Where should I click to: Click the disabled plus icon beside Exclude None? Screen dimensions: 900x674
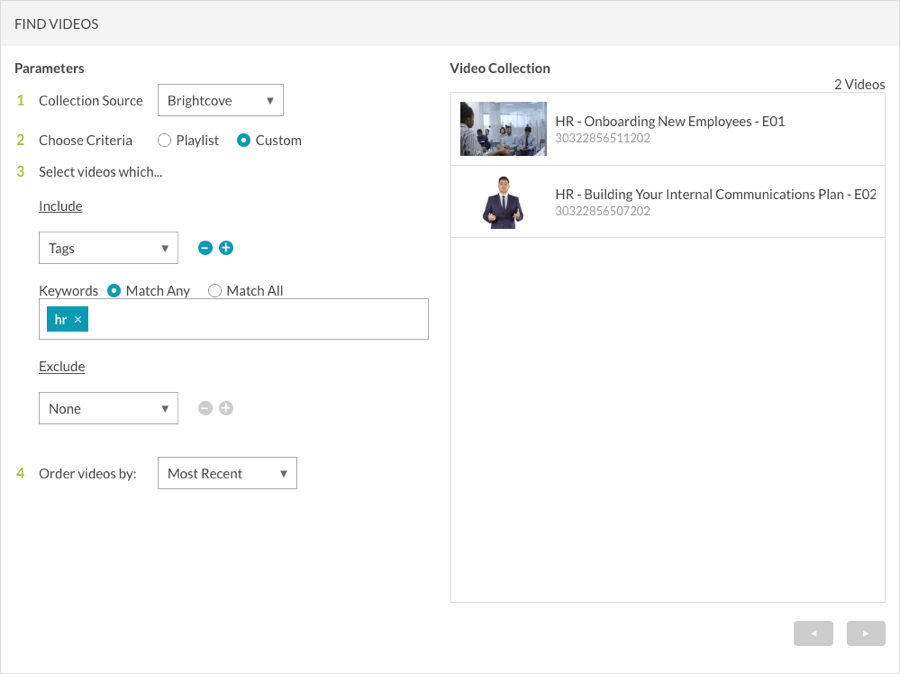click(226, 408)
